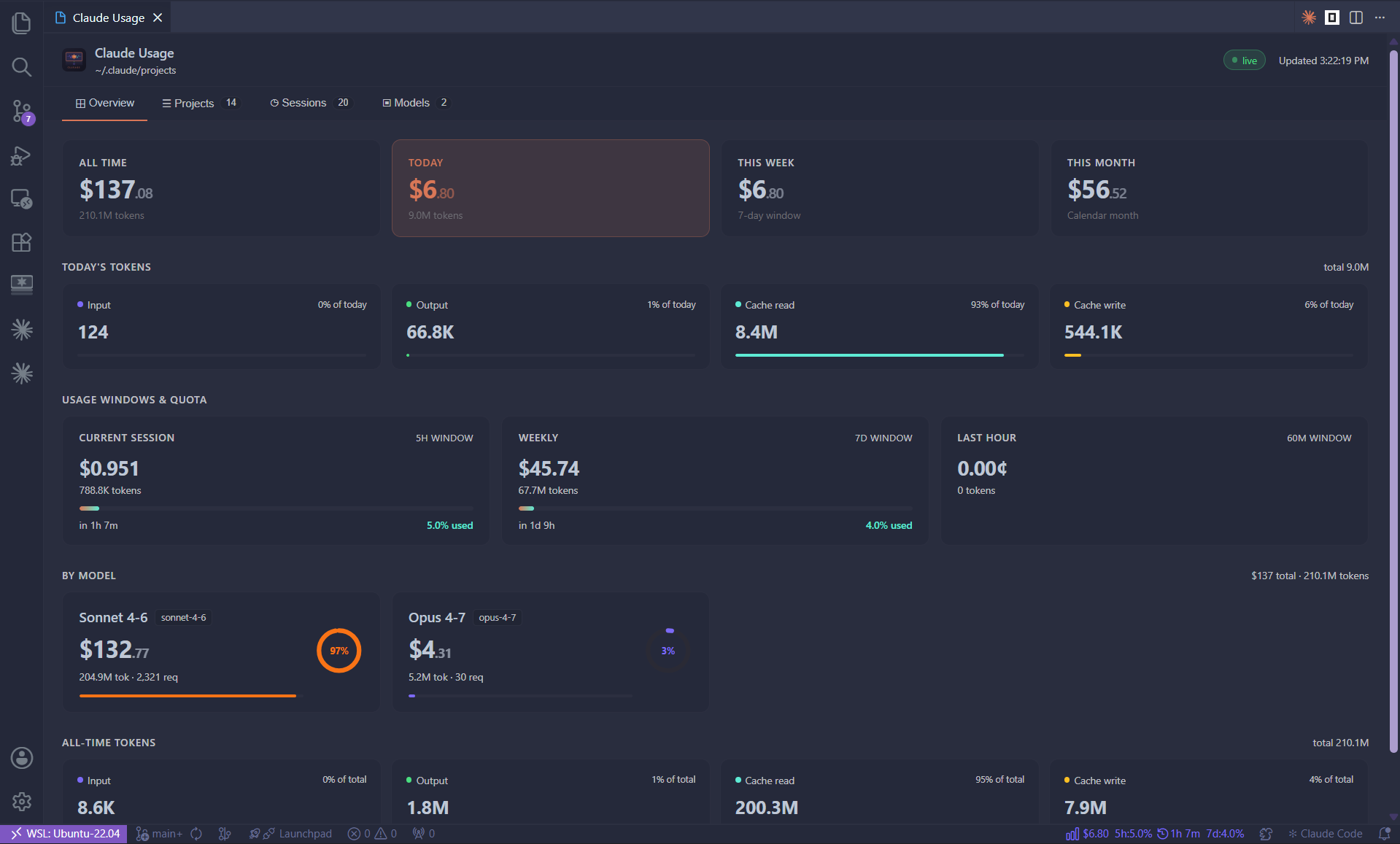This screenshot has height=844, width=1400.
Task: Click the green live status badge
Action: [1244, 61]
